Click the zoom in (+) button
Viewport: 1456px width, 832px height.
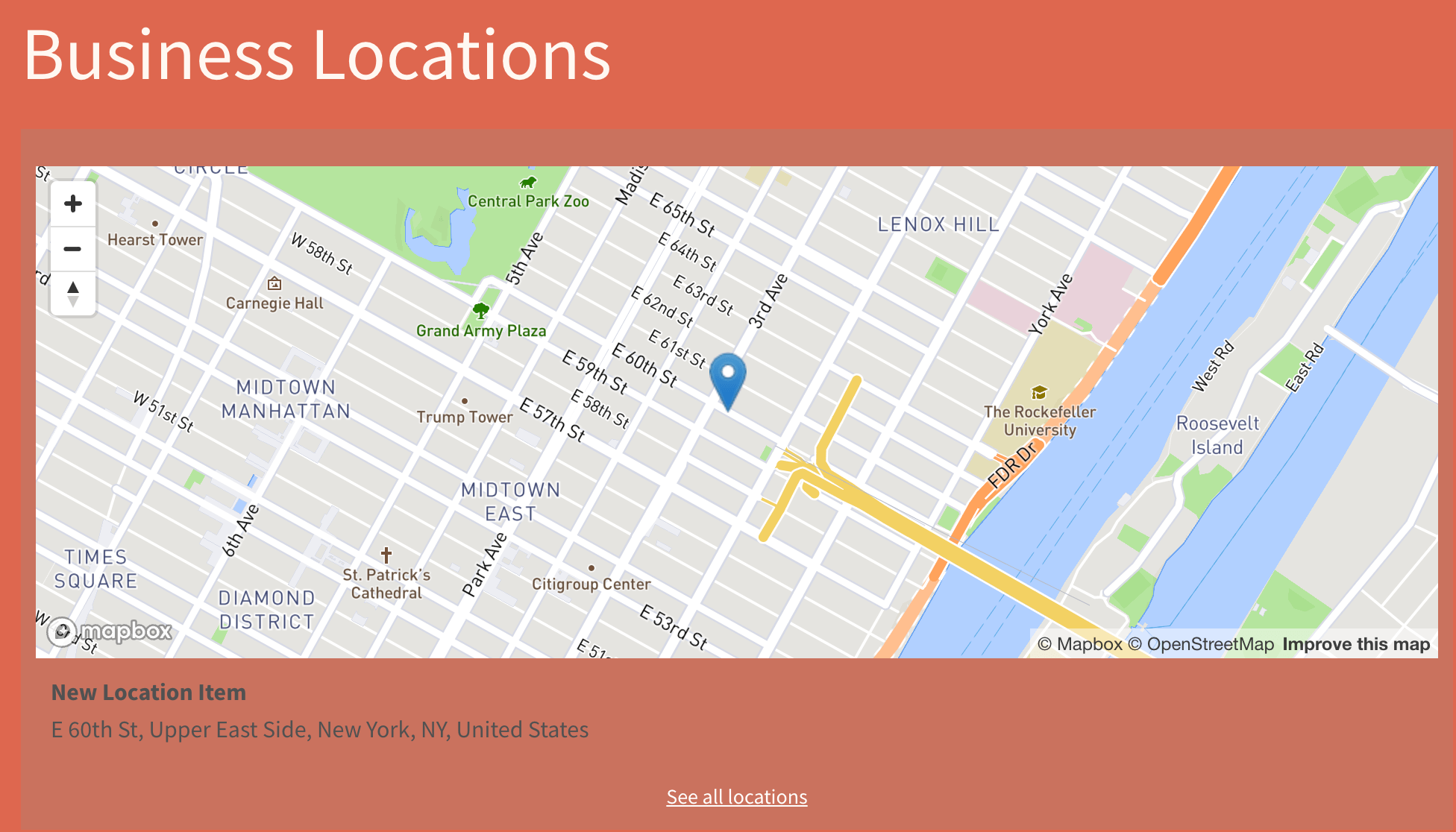pyautogui.click(x=72, y=203)
